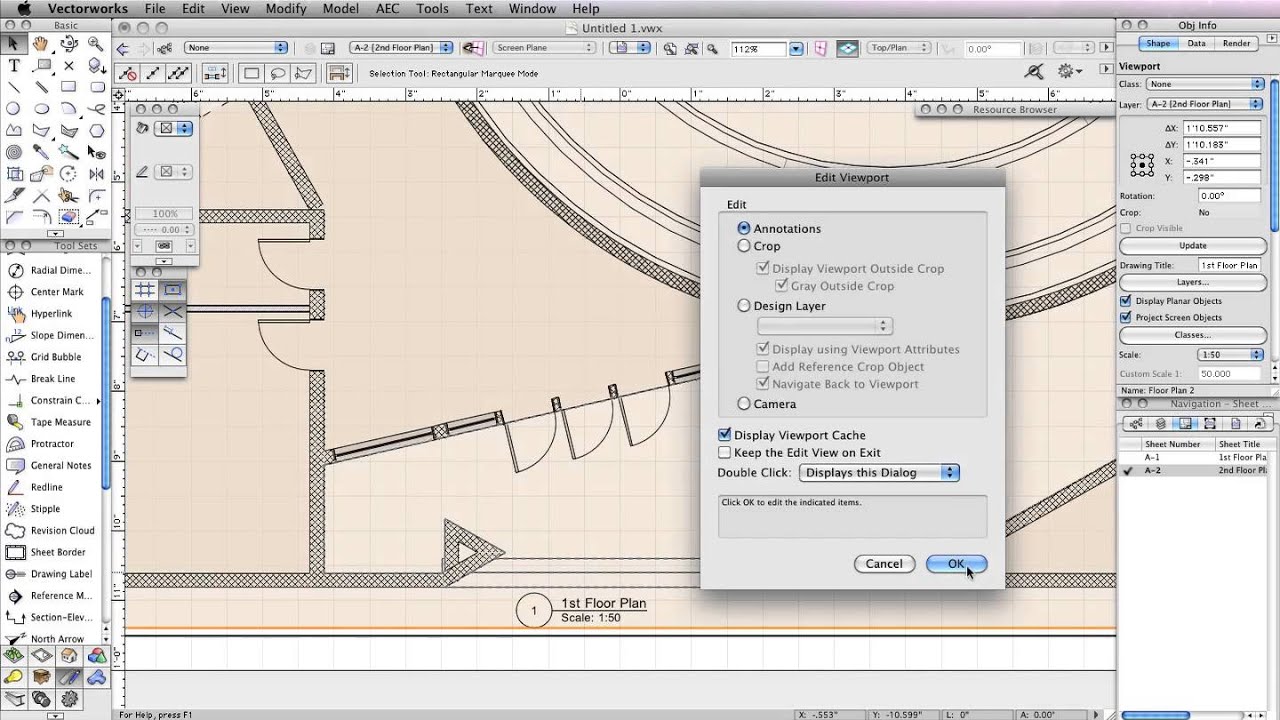Screen dimensions: 1280x720
Task: Open Double Click behavior dropdown
Action: point(878,473)
